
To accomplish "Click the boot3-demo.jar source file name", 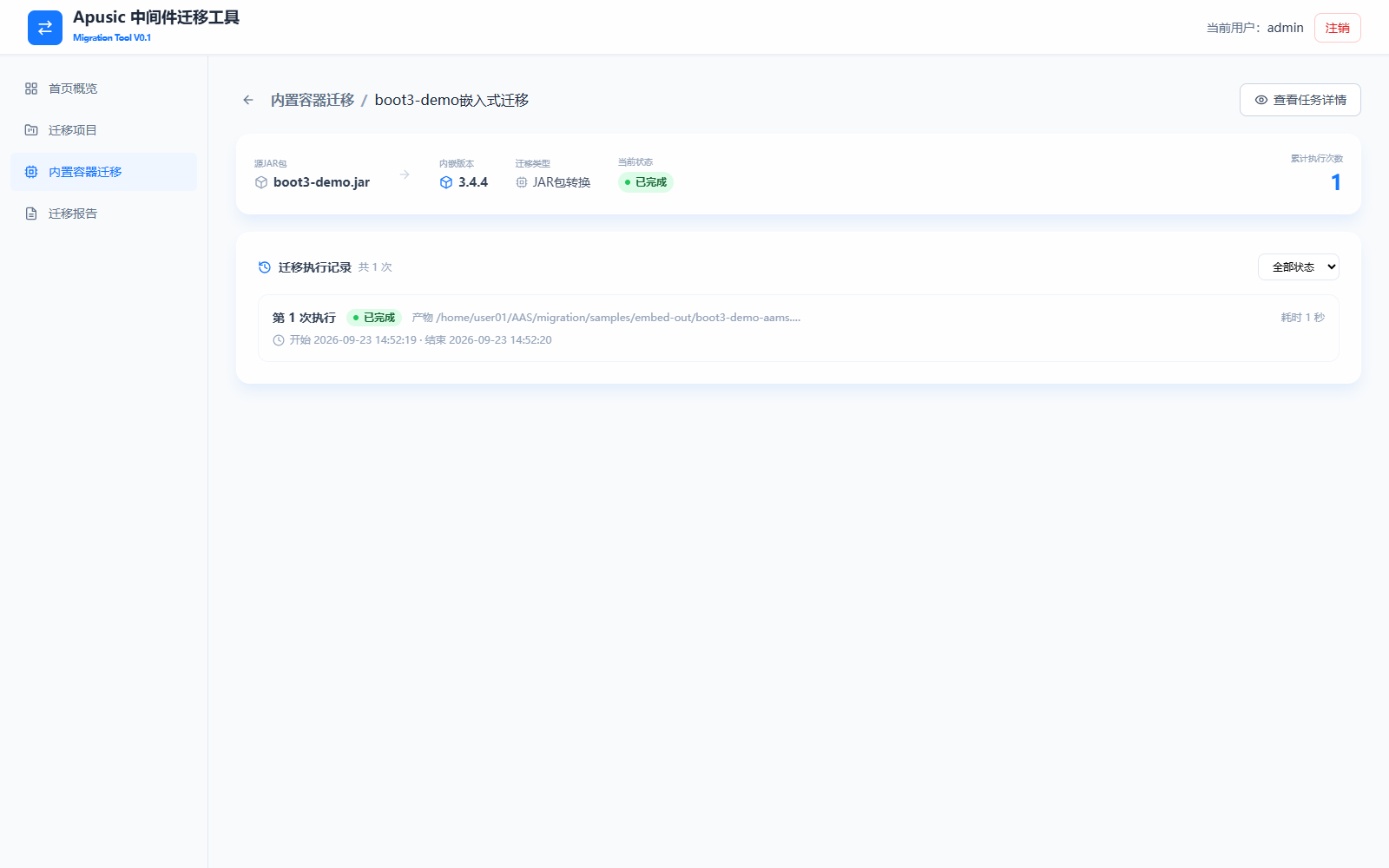I will click(321, 182).
